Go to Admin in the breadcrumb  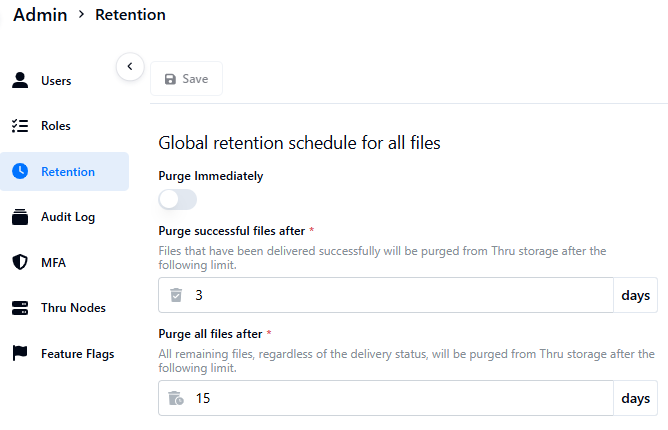[40, 15]
